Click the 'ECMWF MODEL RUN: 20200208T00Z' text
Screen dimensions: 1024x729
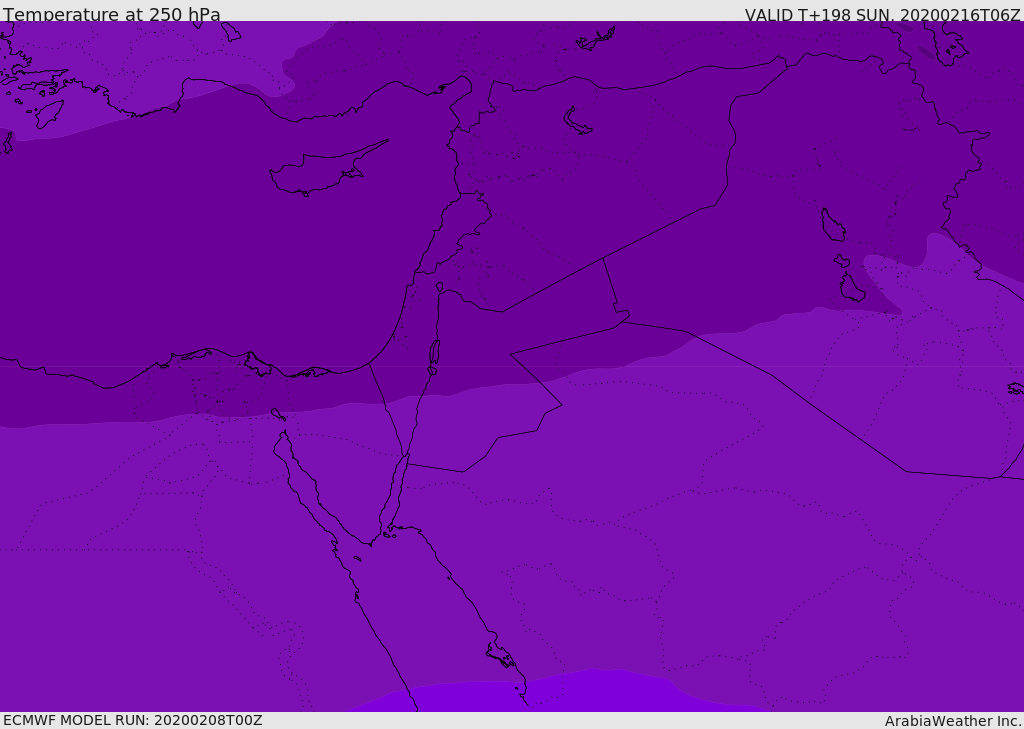(133, 720)
